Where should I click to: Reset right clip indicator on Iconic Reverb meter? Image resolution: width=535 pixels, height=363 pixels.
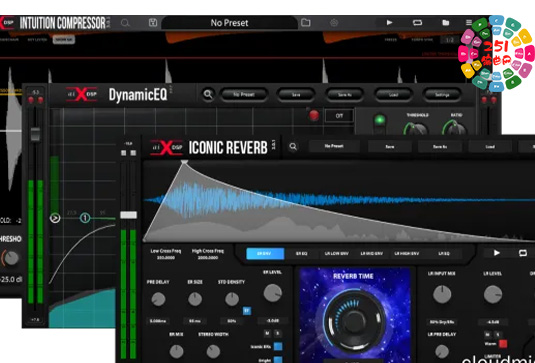(133, 153)
